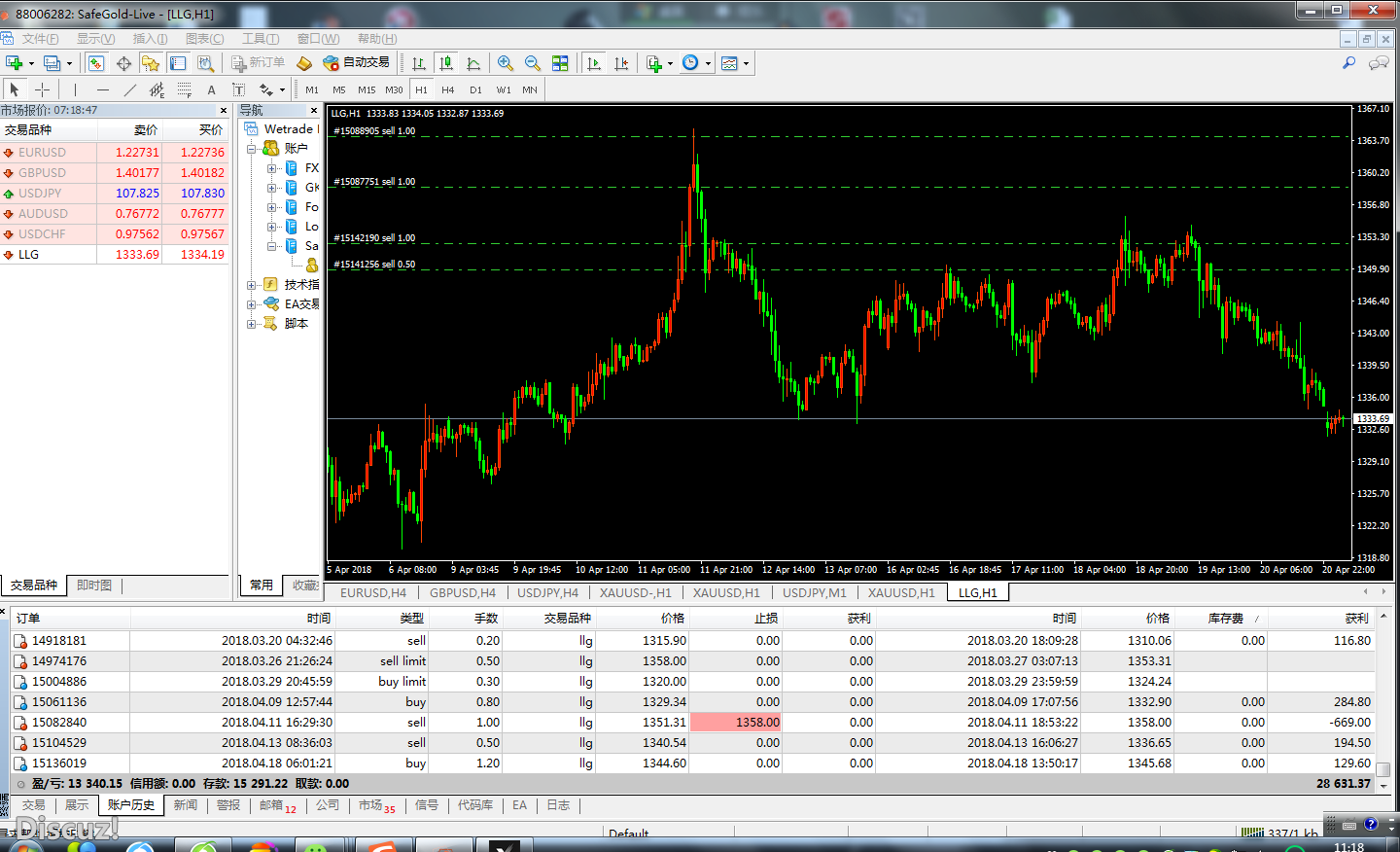Viewport: 1400px width, 852px height.
Task: Select the trendline drawing tool
Action: point(129,89)
